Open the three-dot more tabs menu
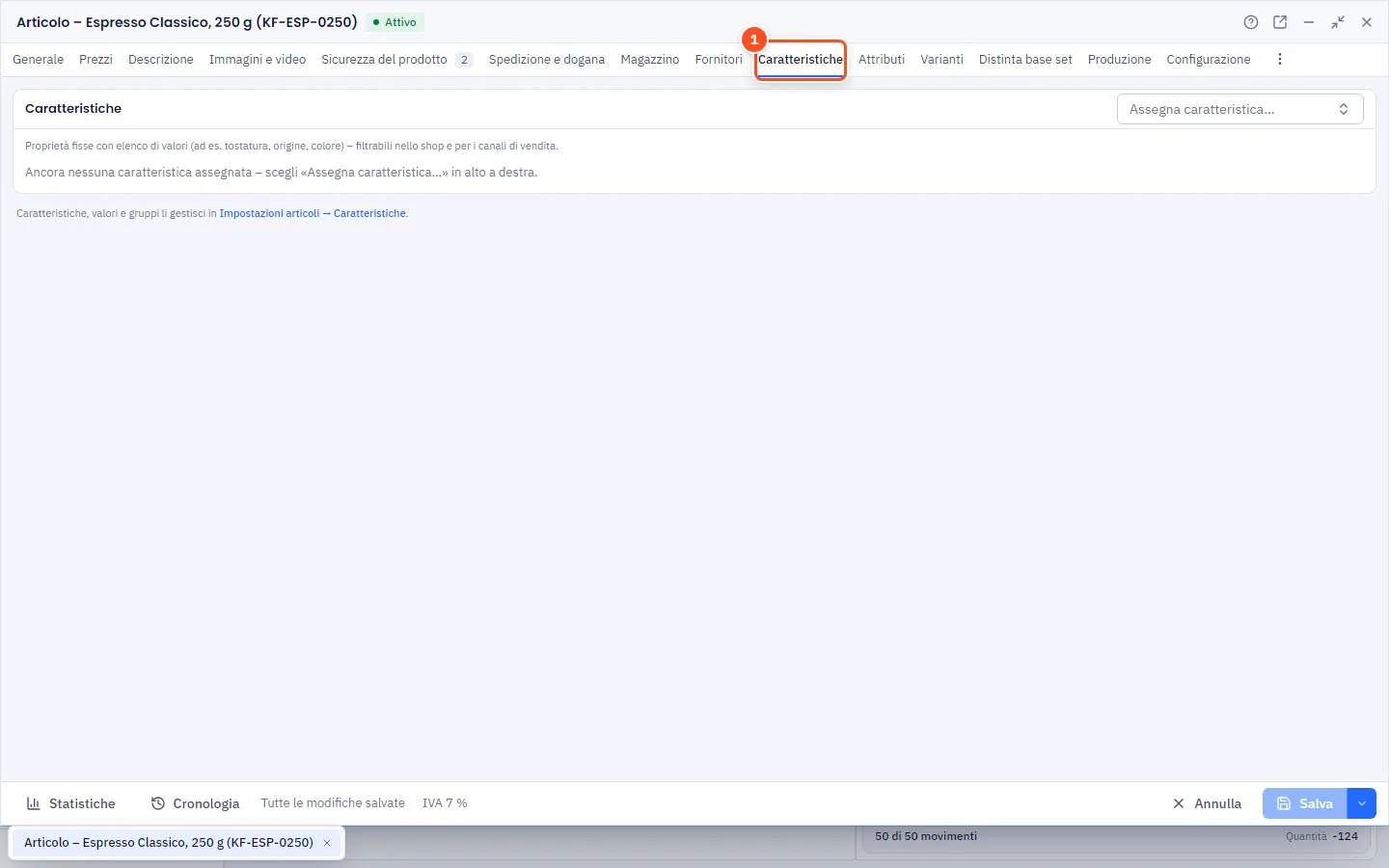The image size is (1389, 868). tap(1280, 59)
